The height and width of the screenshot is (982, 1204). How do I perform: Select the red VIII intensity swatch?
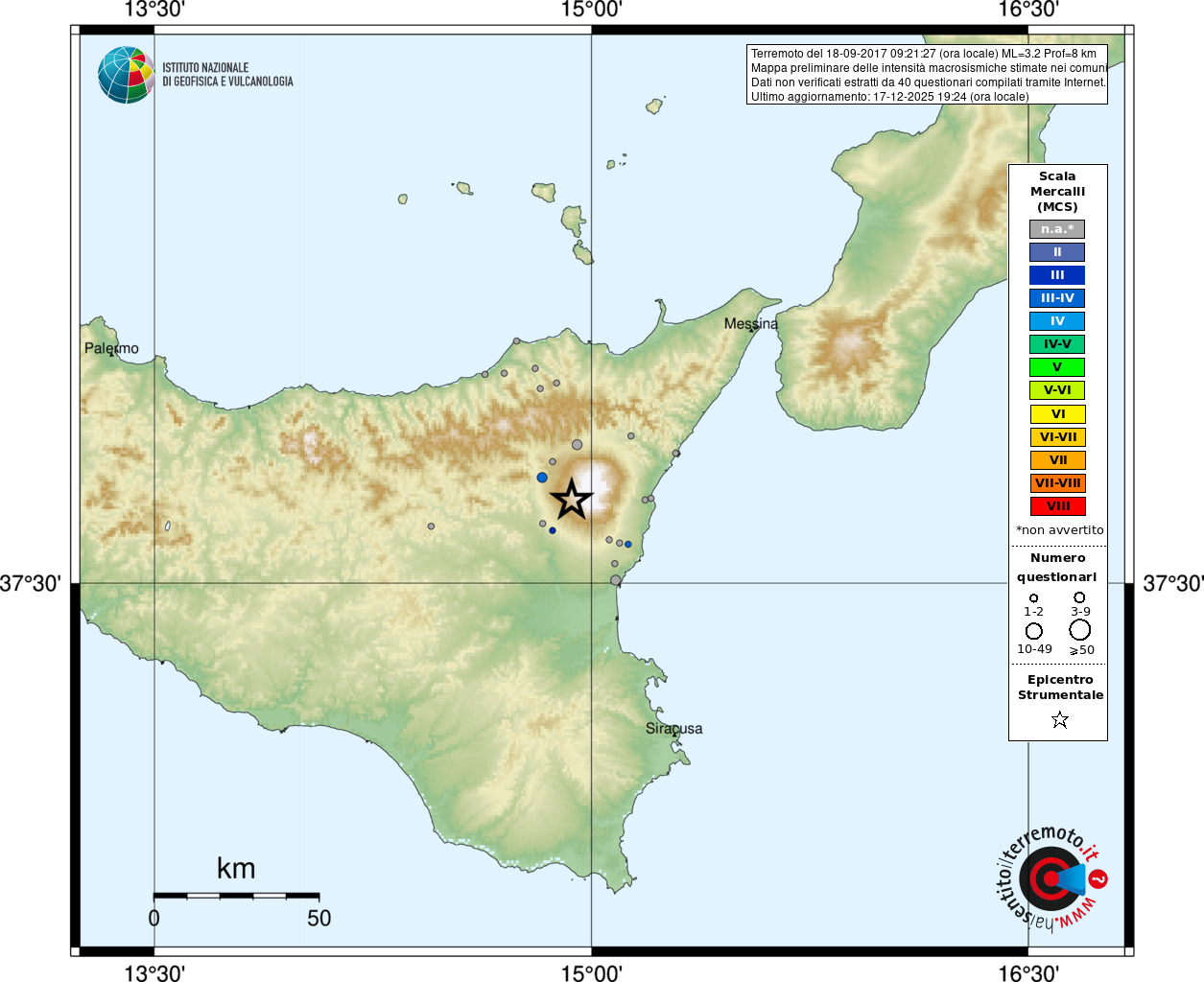coord(1057,506)
